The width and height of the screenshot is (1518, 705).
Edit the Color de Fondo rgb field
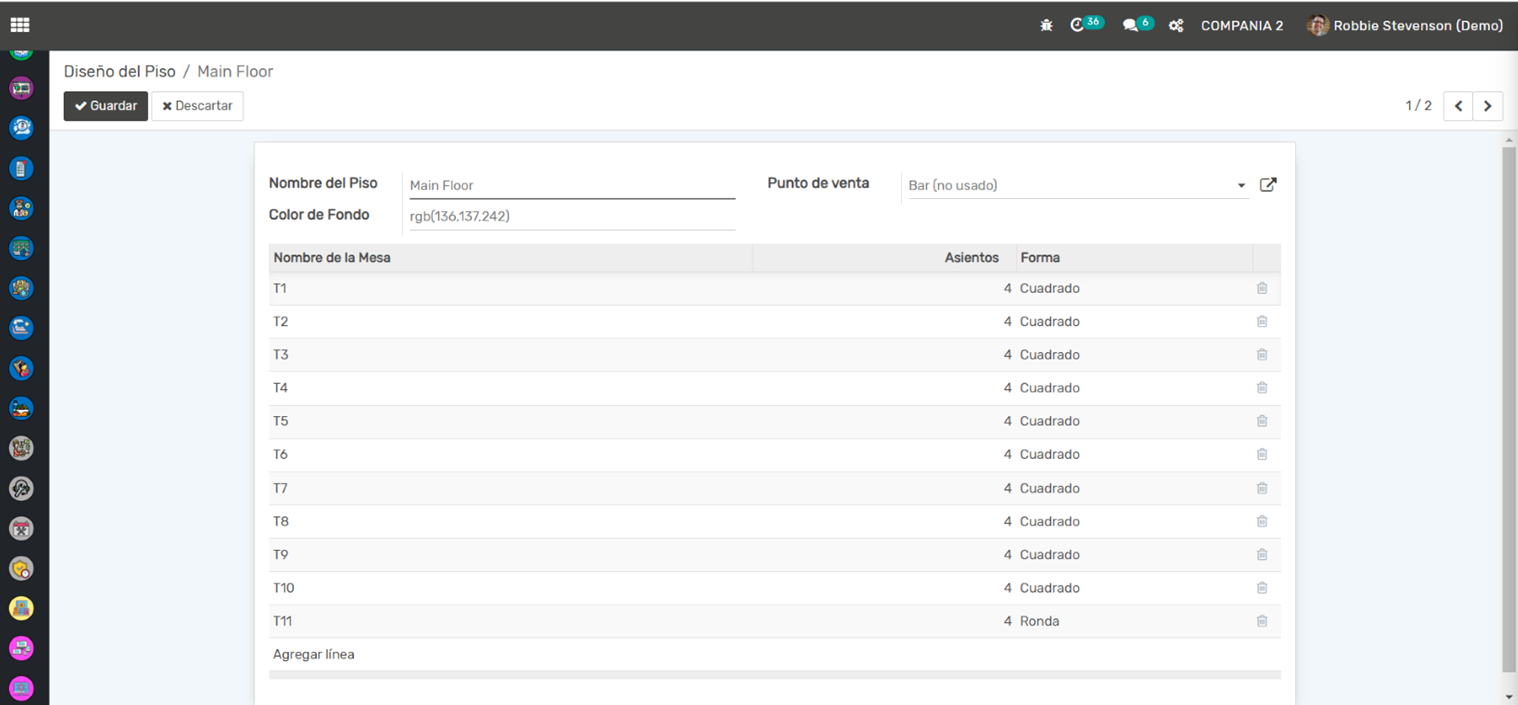click(571, 216)
